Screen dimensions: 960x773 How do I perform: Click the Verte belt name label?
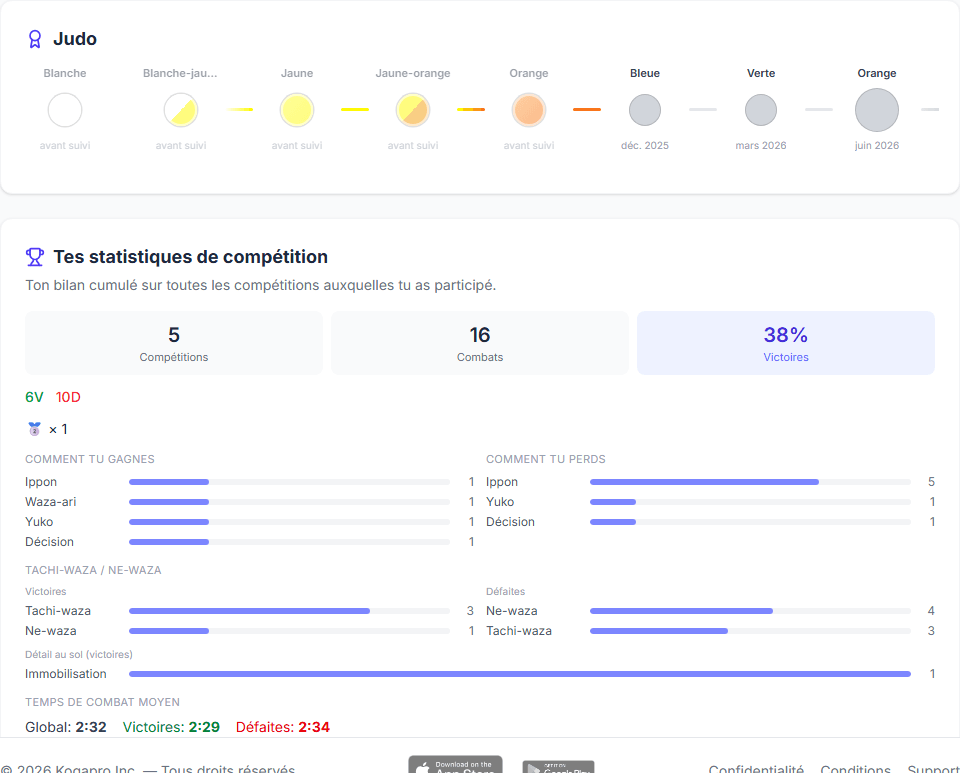coord(761,73)
